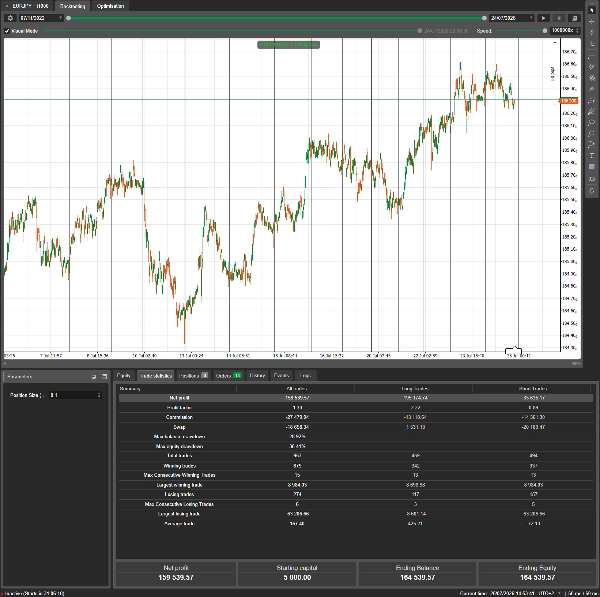The width and height of the screenshot is (600, 597).
Task: Click the Summary column header
Action: [130, 389]
